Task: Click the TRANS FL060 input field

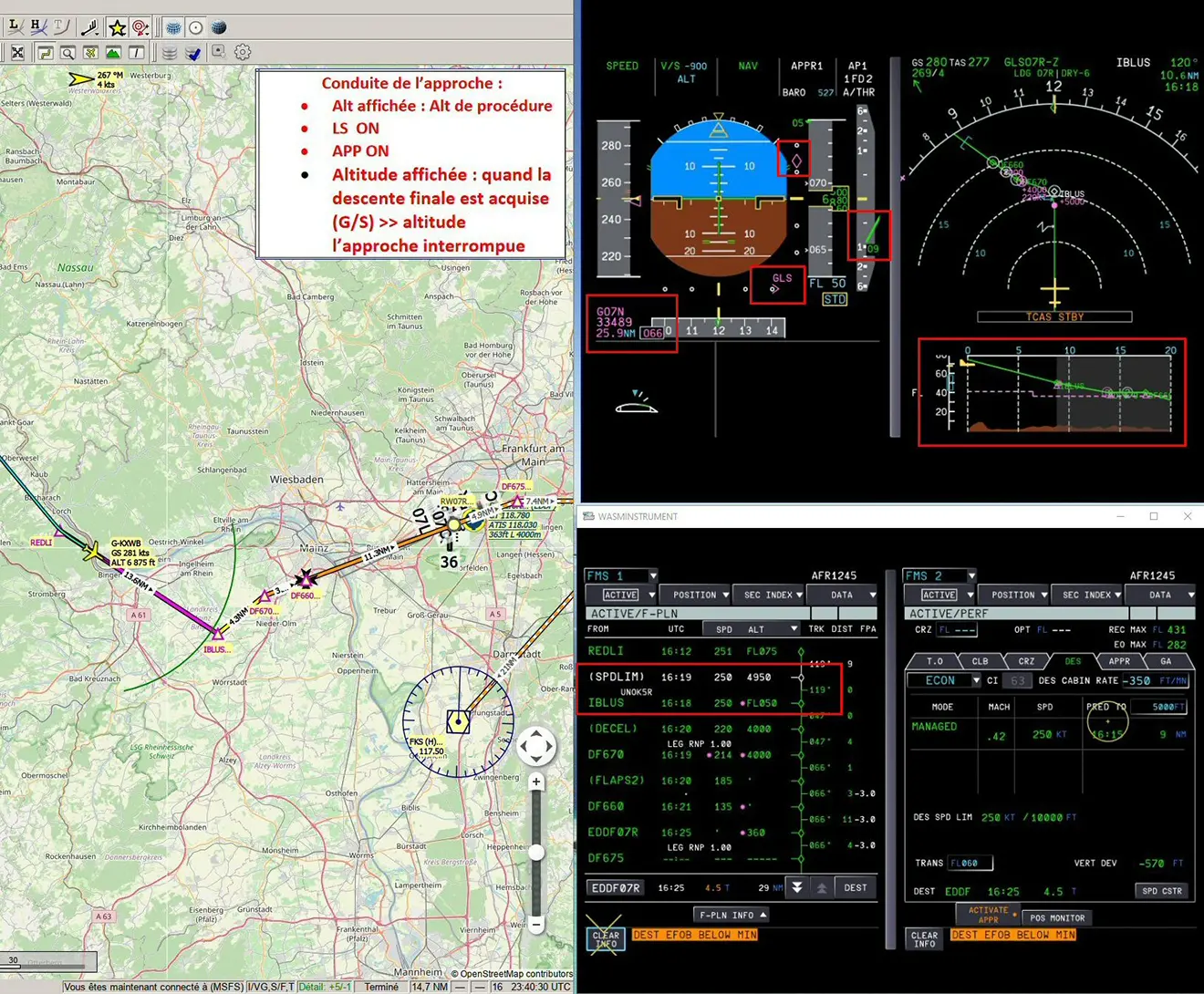Action: pos(970,863)
